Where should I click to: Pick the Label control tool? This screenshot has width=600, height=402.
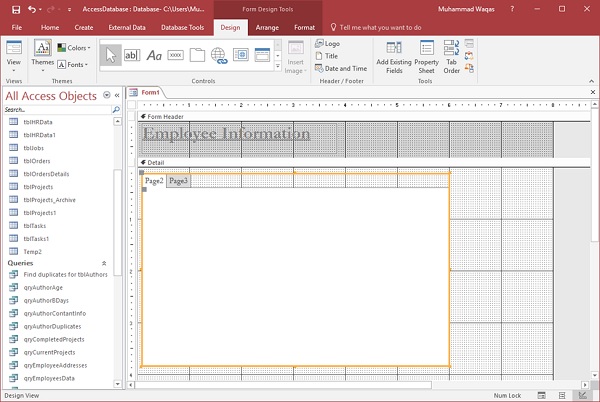[153, 55]
